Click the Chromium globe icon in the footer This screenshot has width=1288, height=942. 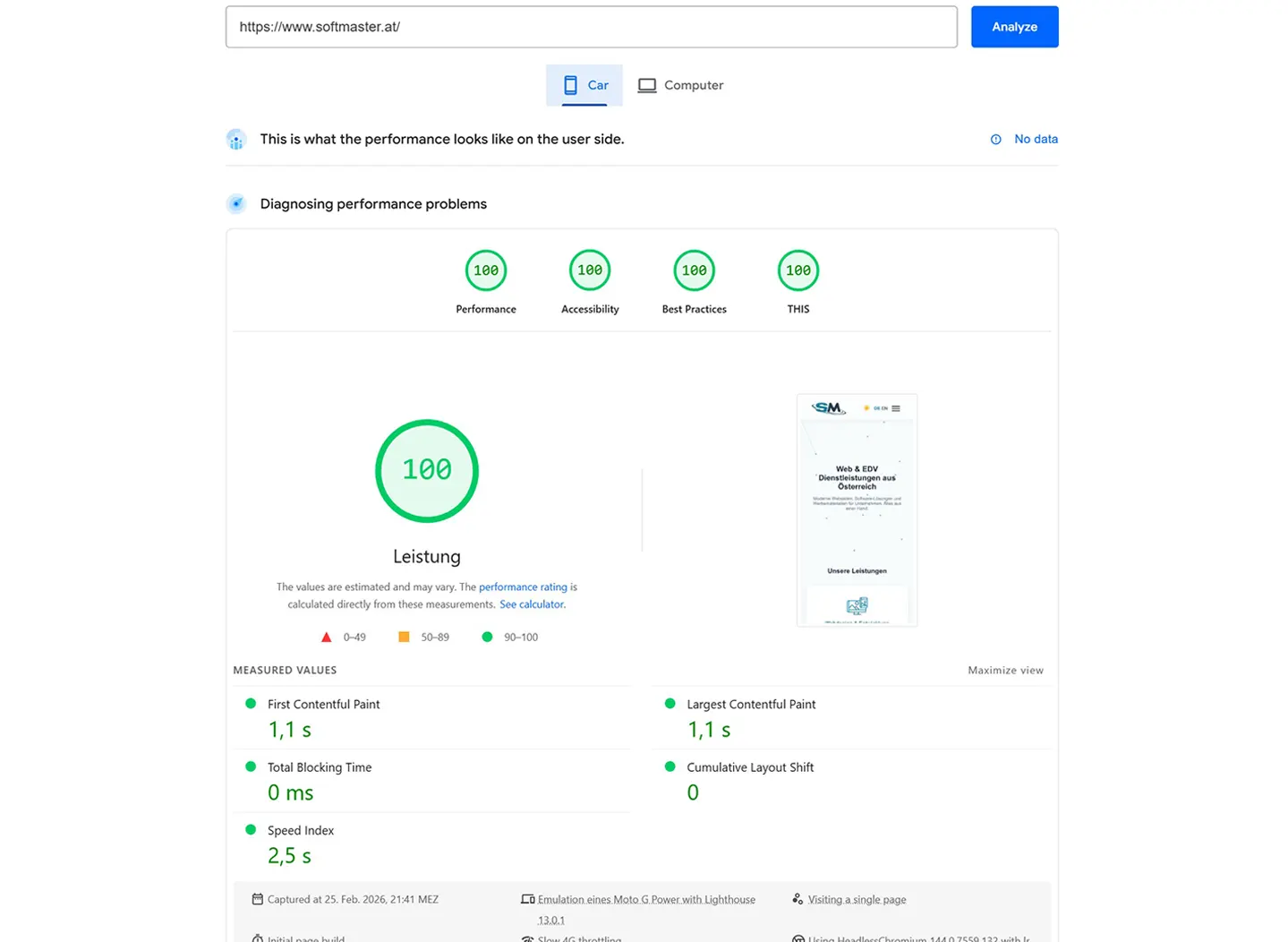(x=798, y=938)
